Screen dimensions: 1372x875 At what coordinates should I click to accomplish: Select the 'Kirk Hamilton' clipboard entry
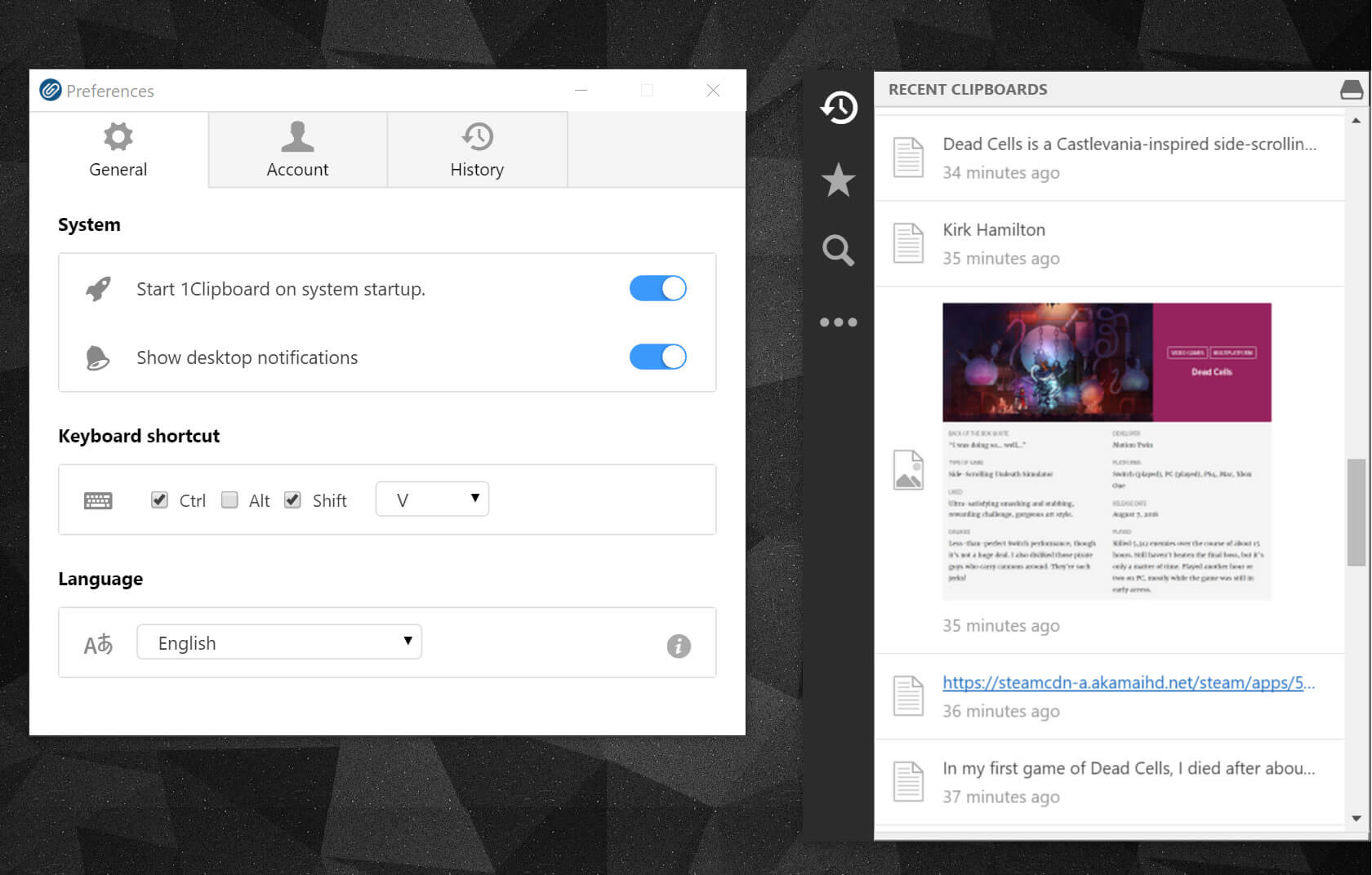(1109, 243)
